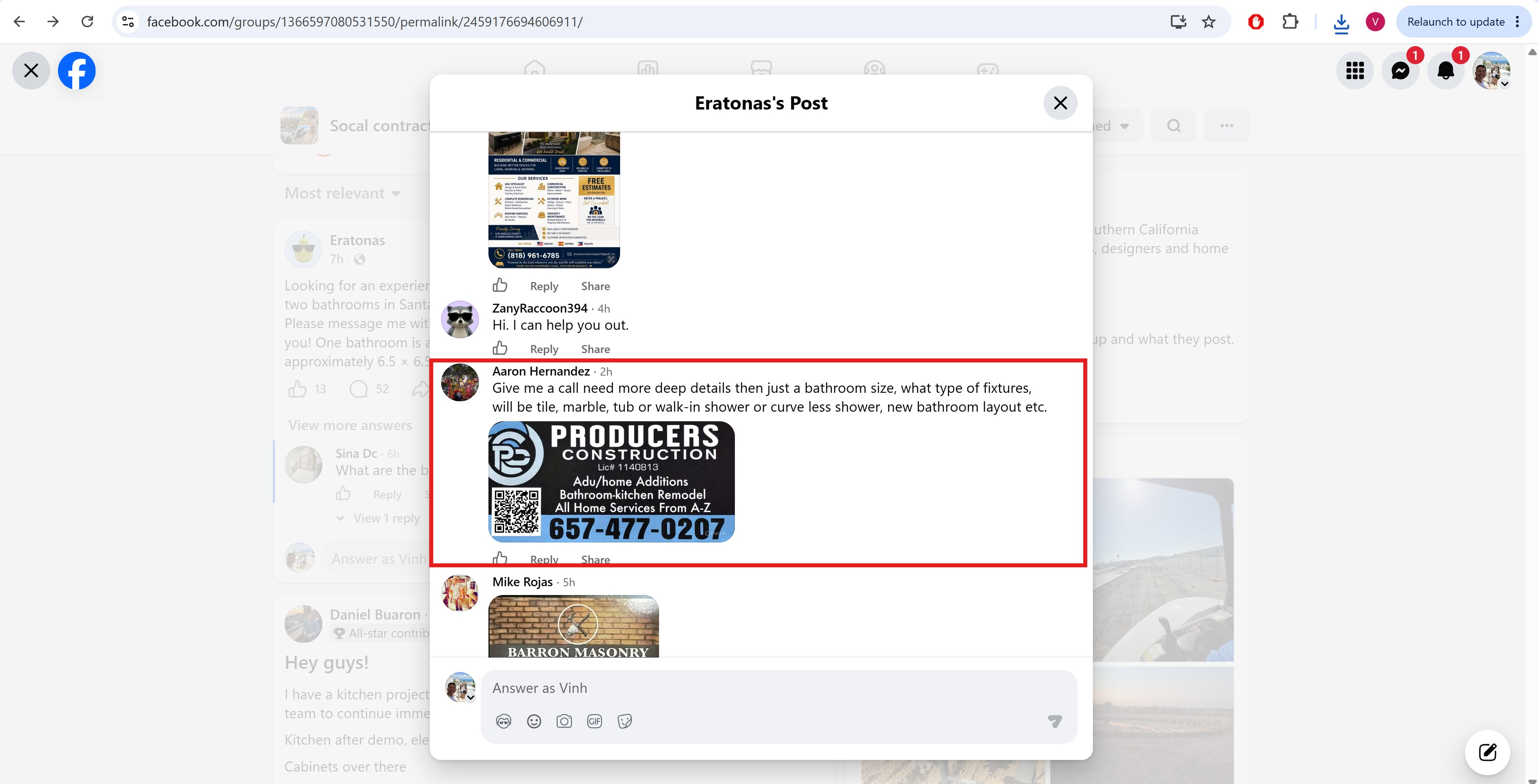Like ZanyRaccoon394's comment
The image size is (1538, 784).
pos(500,348)
